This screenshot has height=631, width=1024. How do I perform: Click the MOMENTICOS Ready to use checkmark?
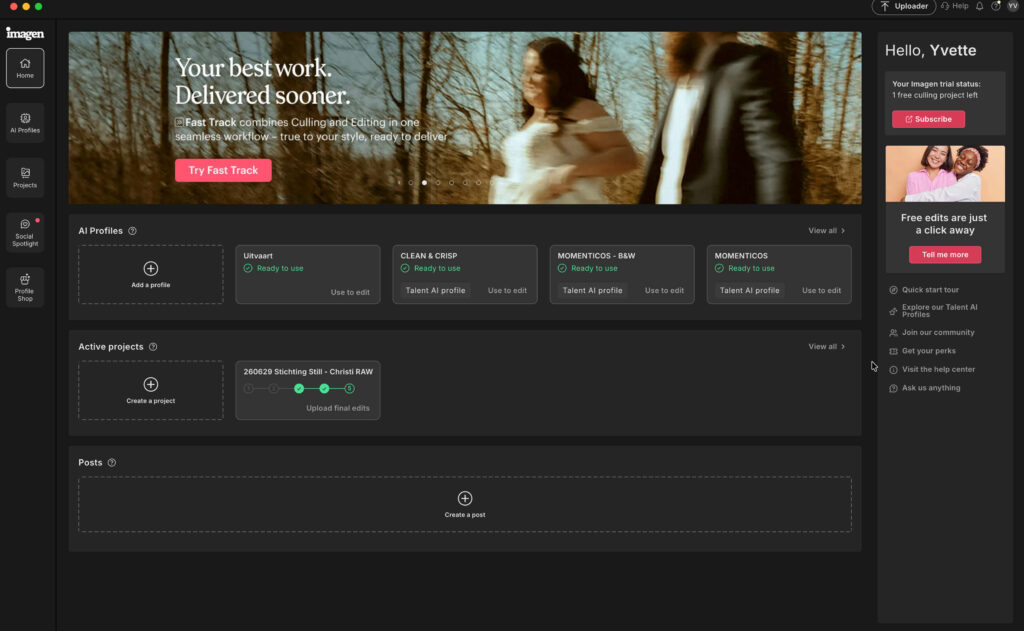click(719, 268)
